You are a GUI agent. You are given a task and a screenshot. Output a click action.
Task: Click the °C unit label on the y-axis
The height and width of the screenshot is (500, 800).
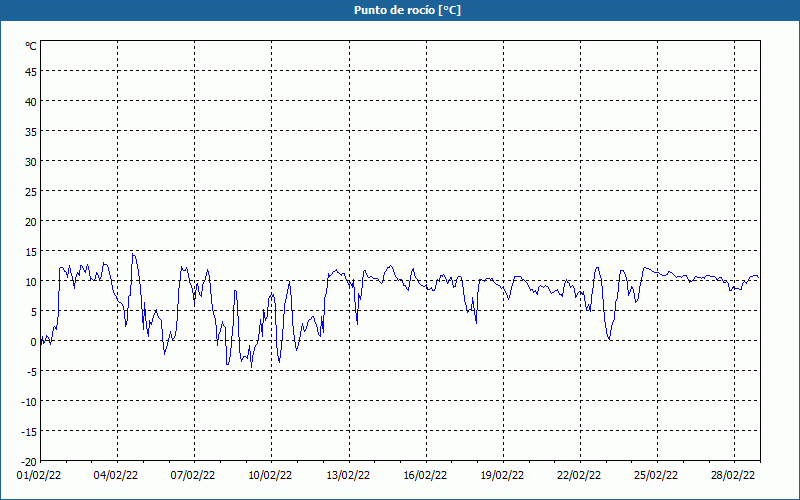31,46
